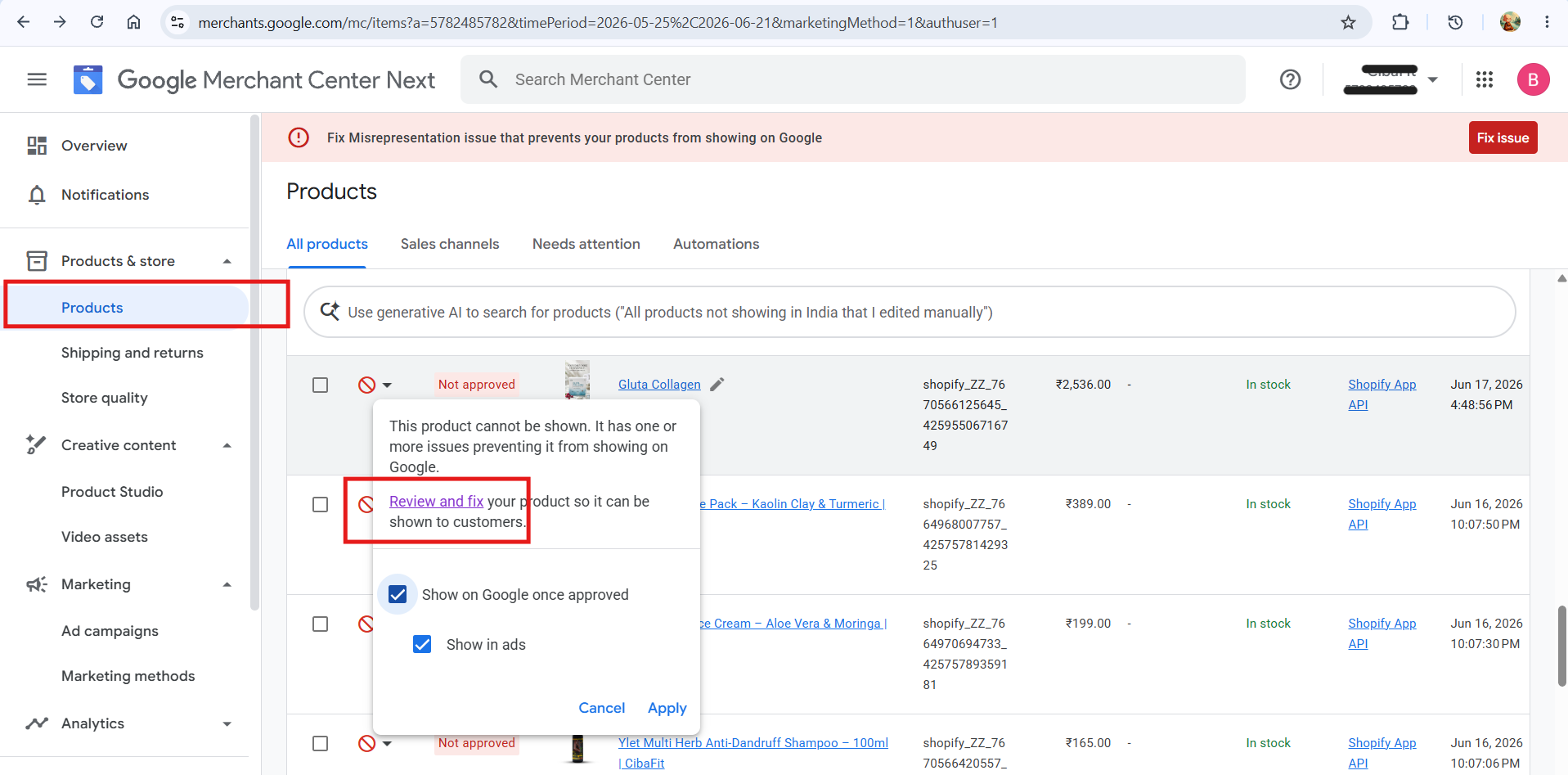Click Fix issue button
Image resolution: width=1568 pixels, height=775 pixels.
pos(1503,137)
